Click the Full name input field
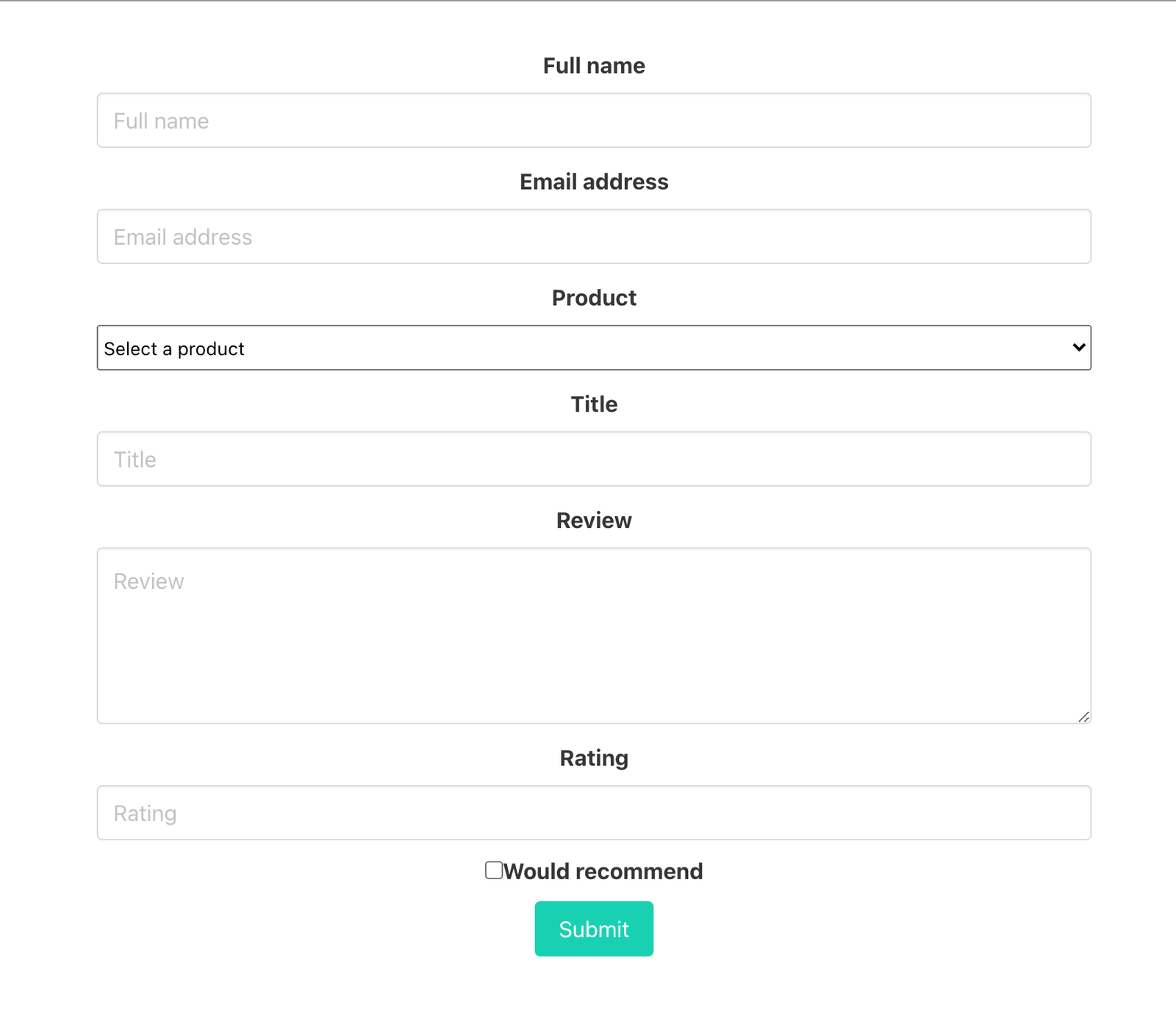 click(594, 121)
